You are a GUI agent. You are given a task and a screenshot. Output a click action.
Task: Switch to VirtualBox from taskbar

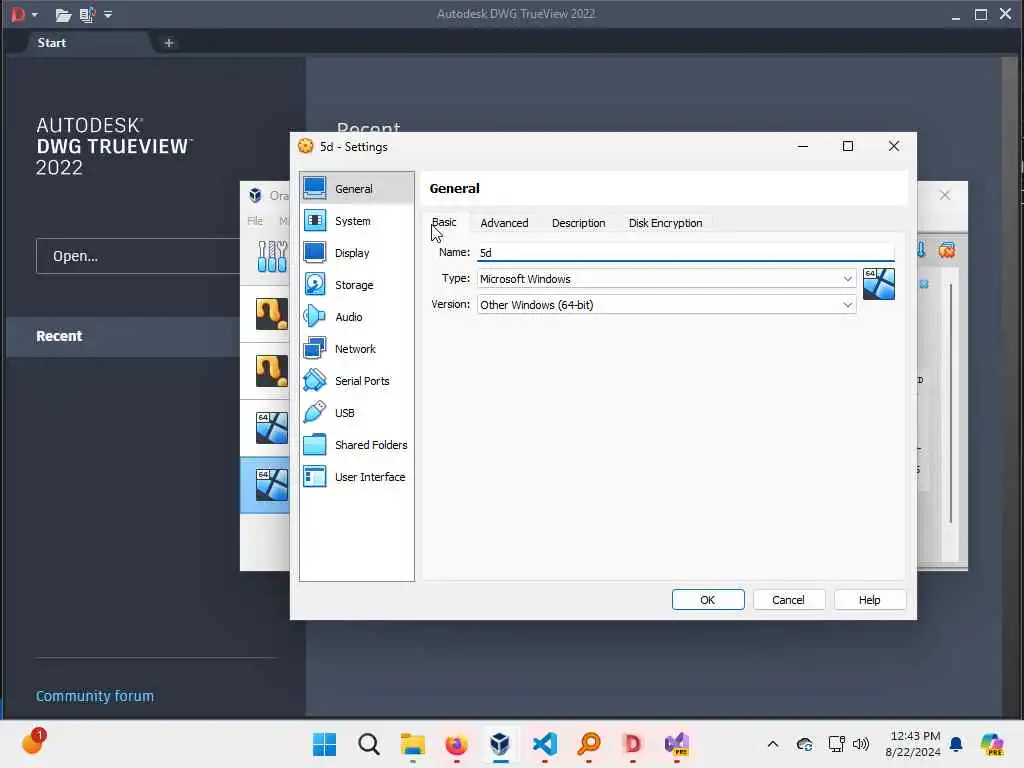pyautogui.click(x=500, y=744)
